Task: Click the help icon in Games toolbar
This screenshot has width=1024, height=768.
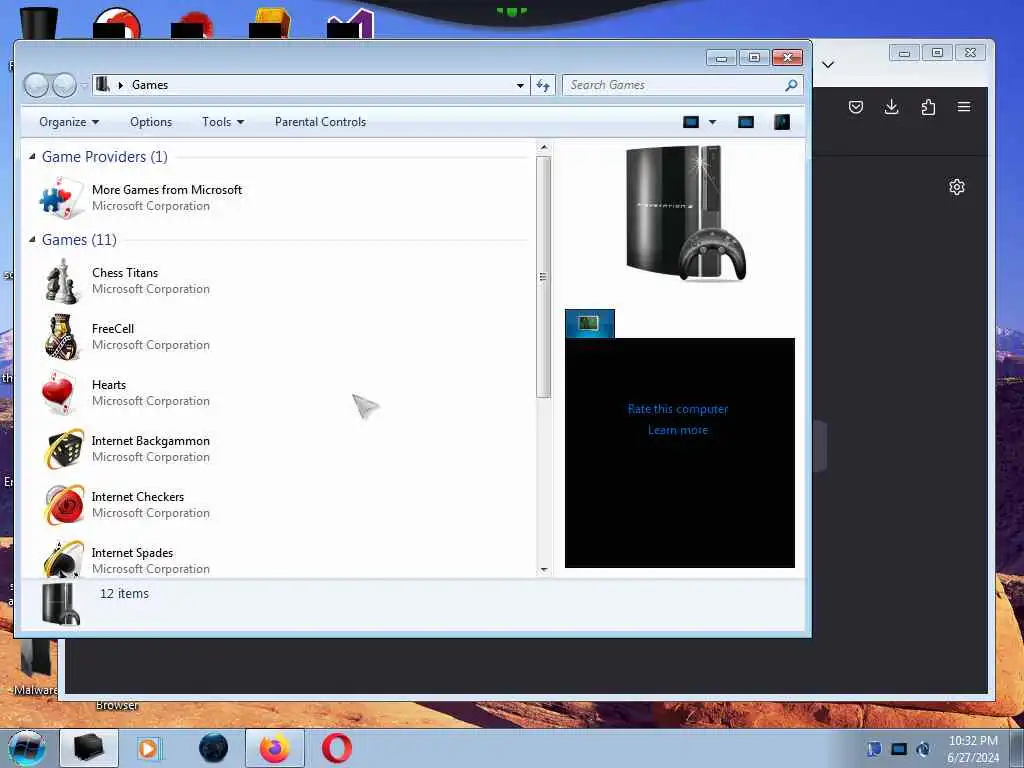Action: click(x=782, y=122)
